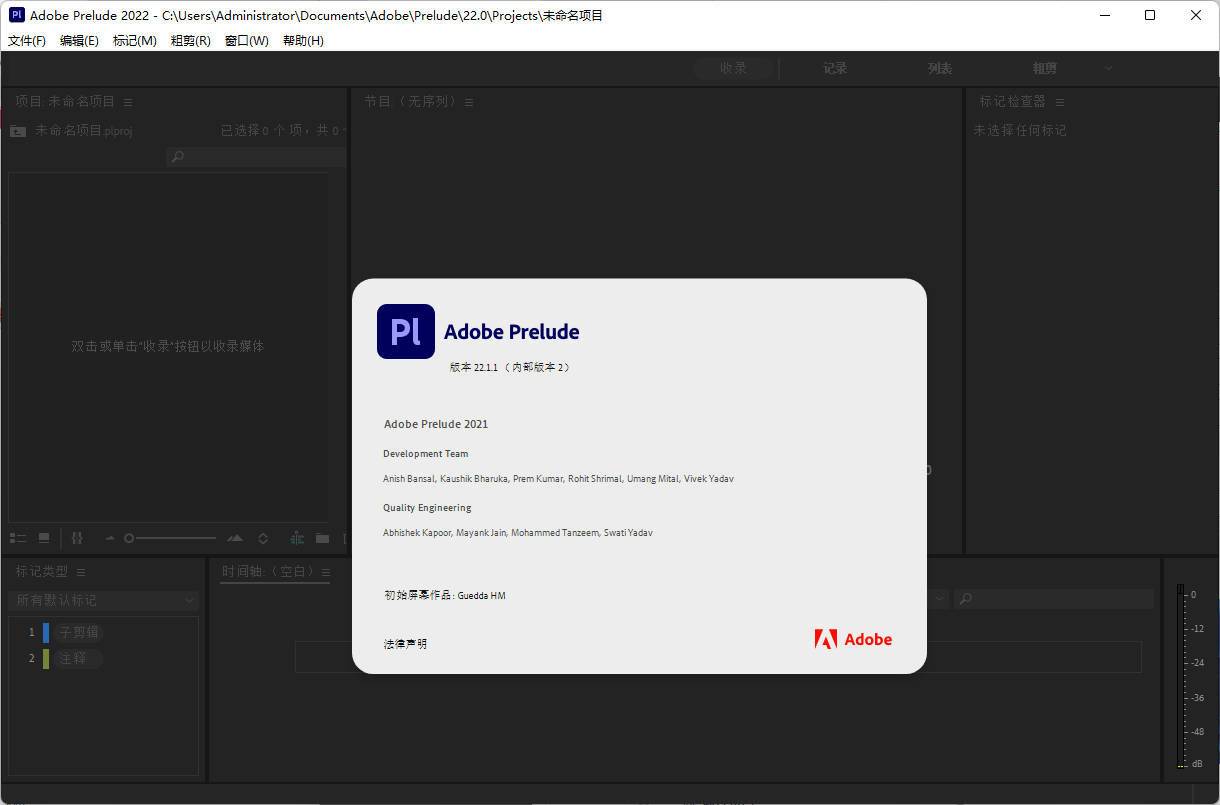Switch project panel to list view
1220x805 pixels.
click(x=18, y=538)
